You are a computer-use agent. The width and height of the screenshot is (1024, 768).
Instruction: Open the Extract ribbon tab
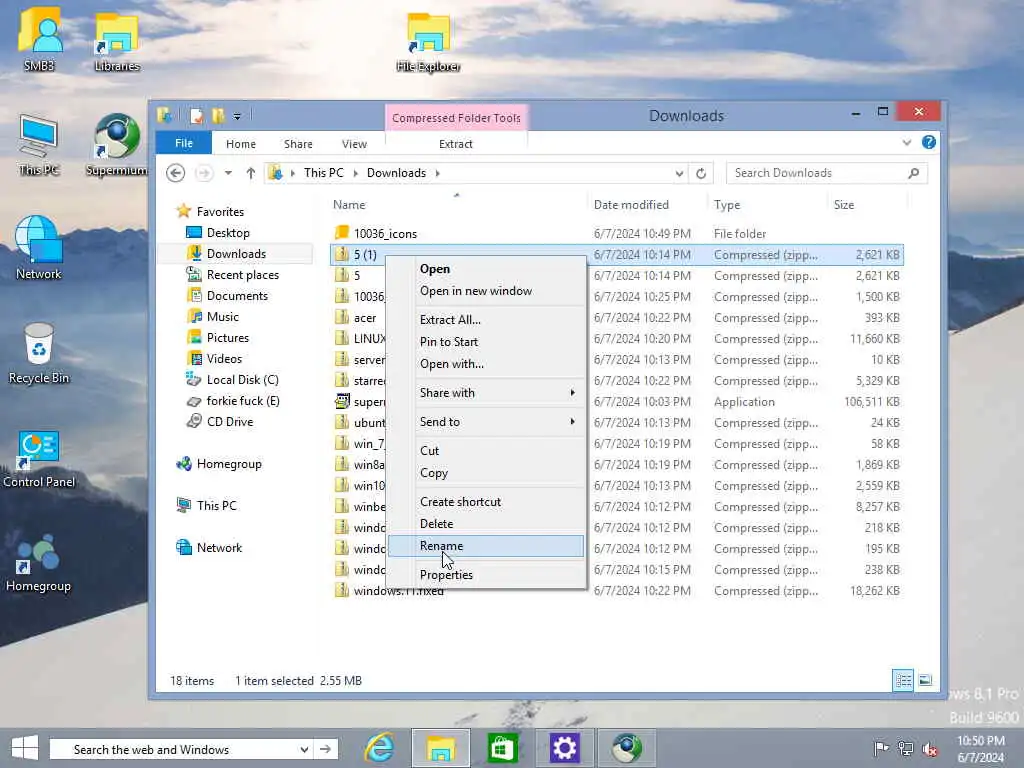tap(456, 144)
